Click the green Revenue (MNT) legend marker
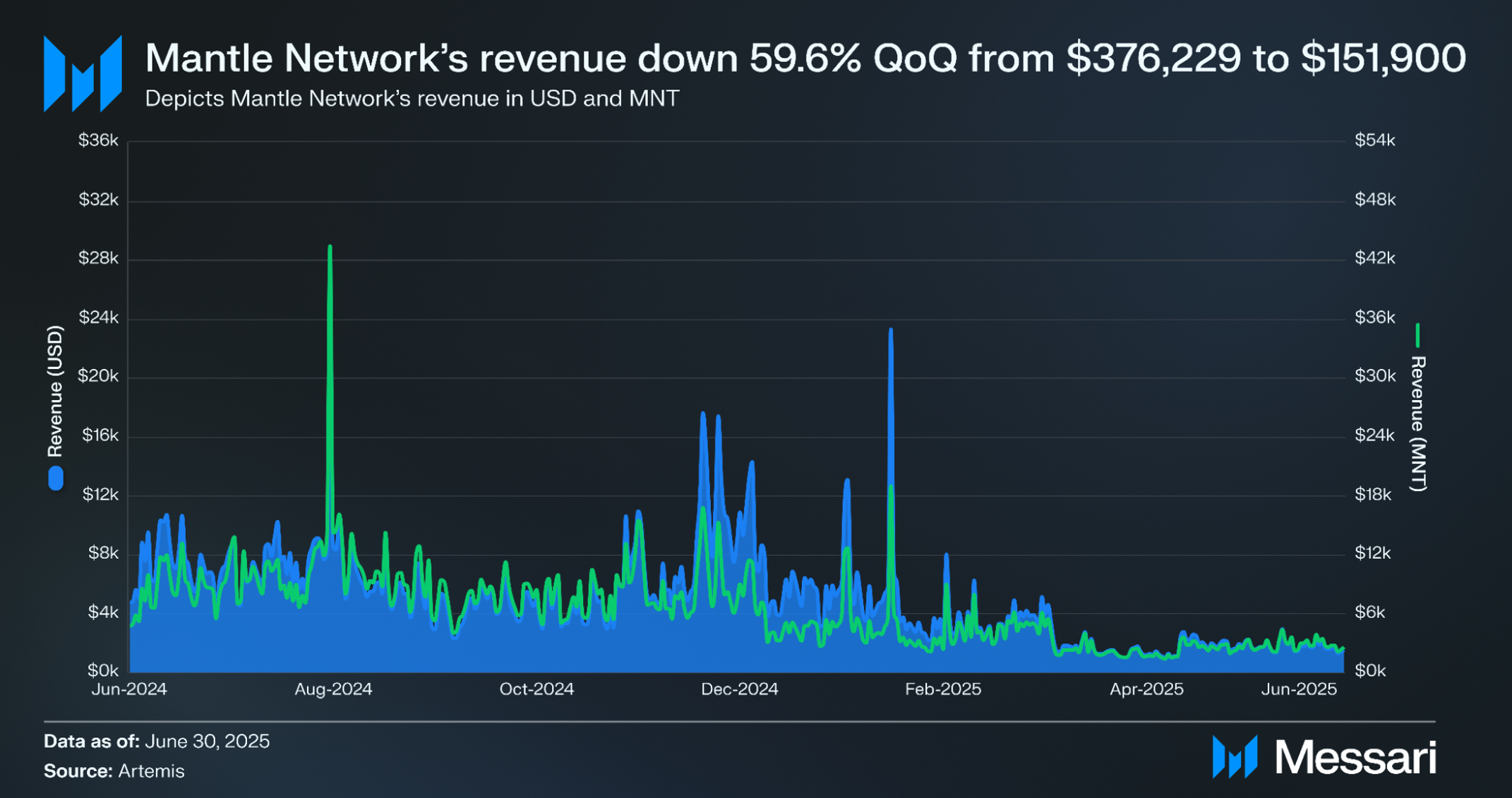The height and width of the screenshot is (798, 1512). [x=1417, y=335]
